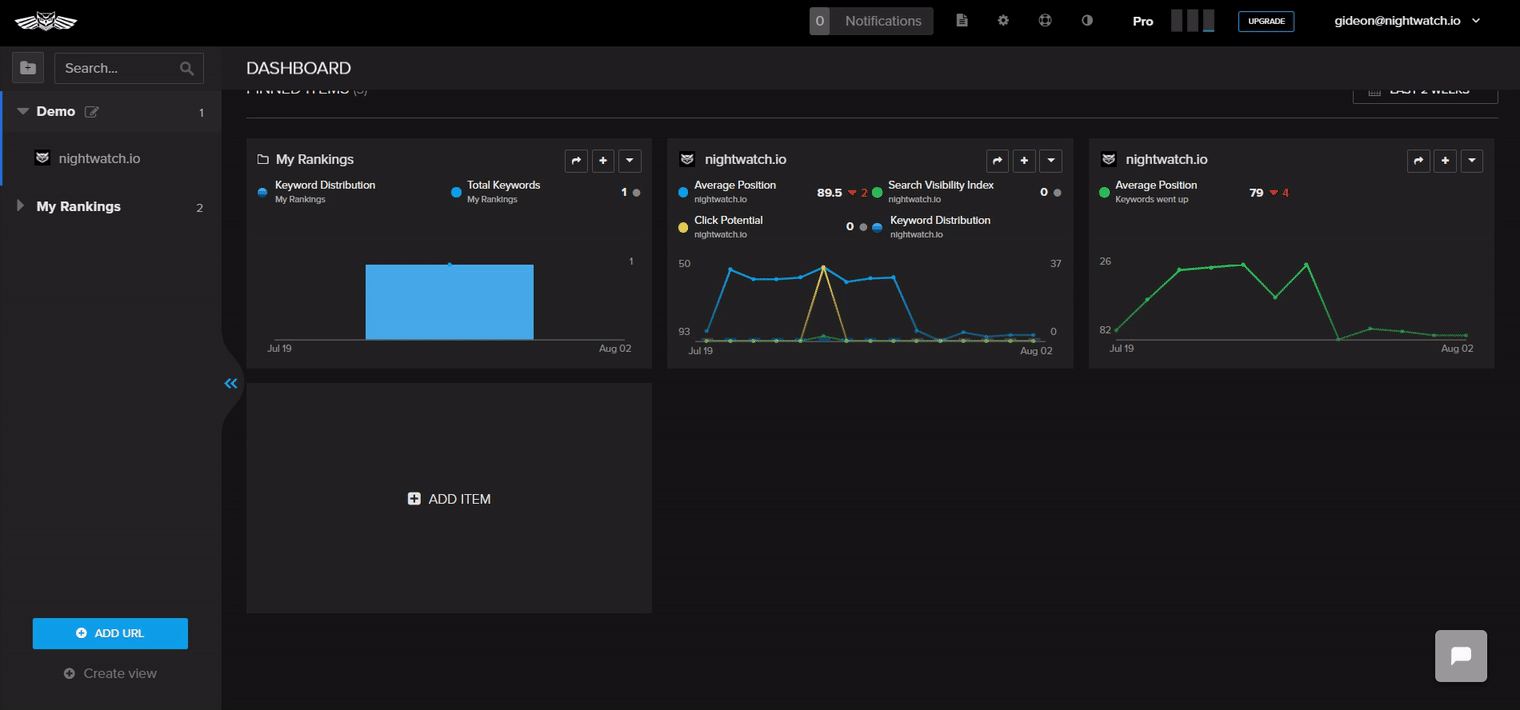Open the help lifebuoy icon
1520x710 pixels.
click(1045, 20)
